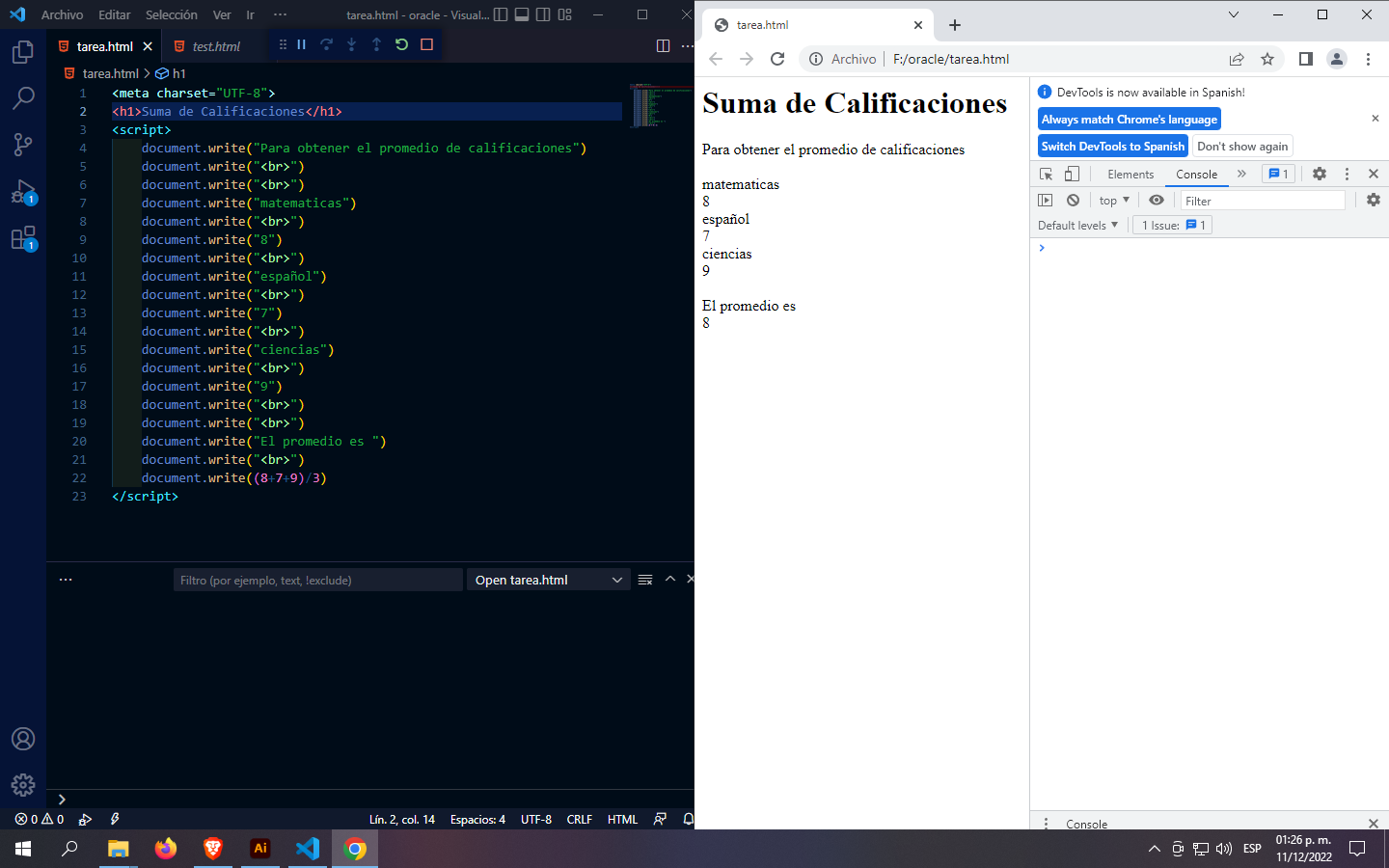Viewport: 1389px width, 868px height.
Task: Click 'Switch DevTools to Spanish' button
Action: [1113, 147]
